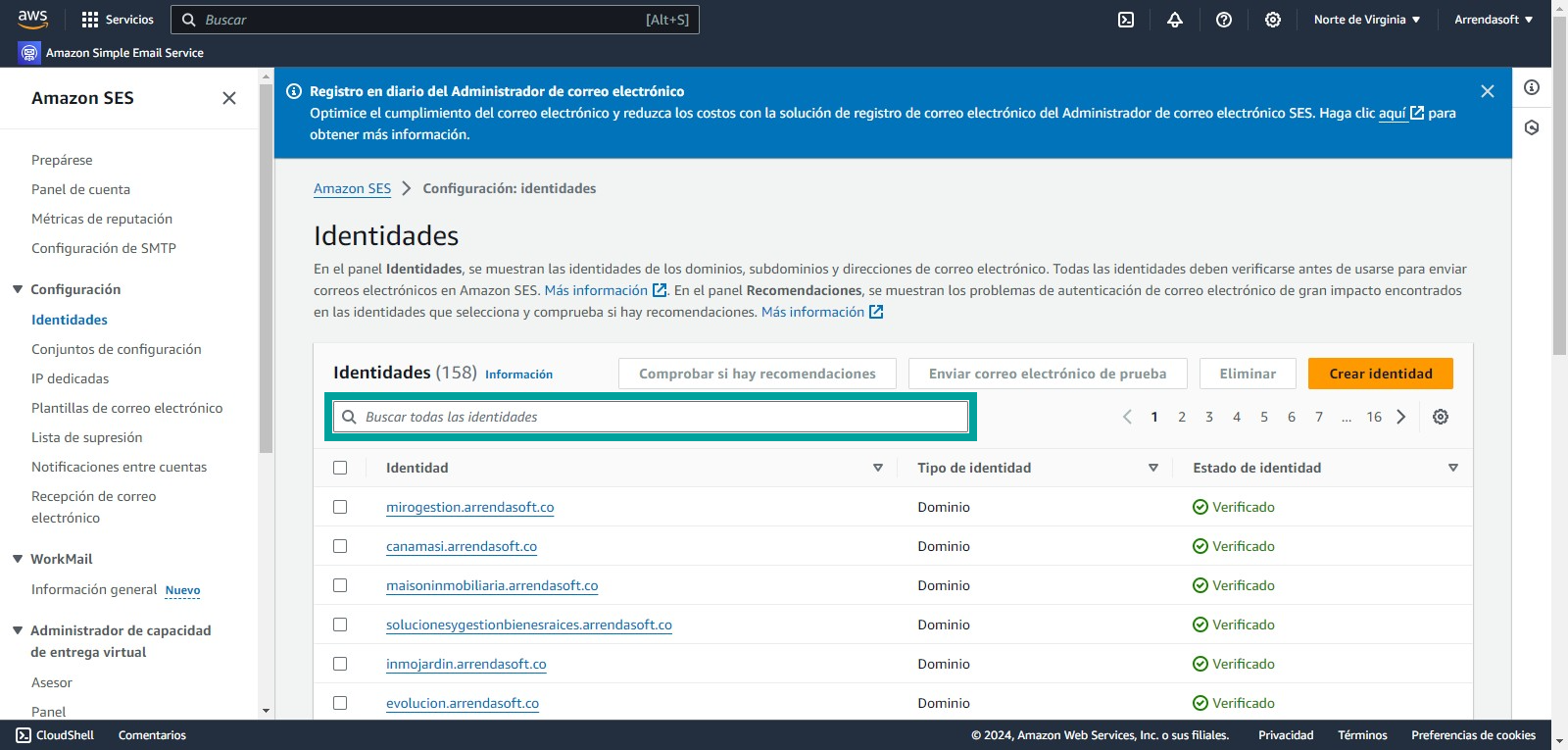Viewport: 1568px width, 750px height.
Task: Open the Privacidad footer link
Action: pos(1286,735)
